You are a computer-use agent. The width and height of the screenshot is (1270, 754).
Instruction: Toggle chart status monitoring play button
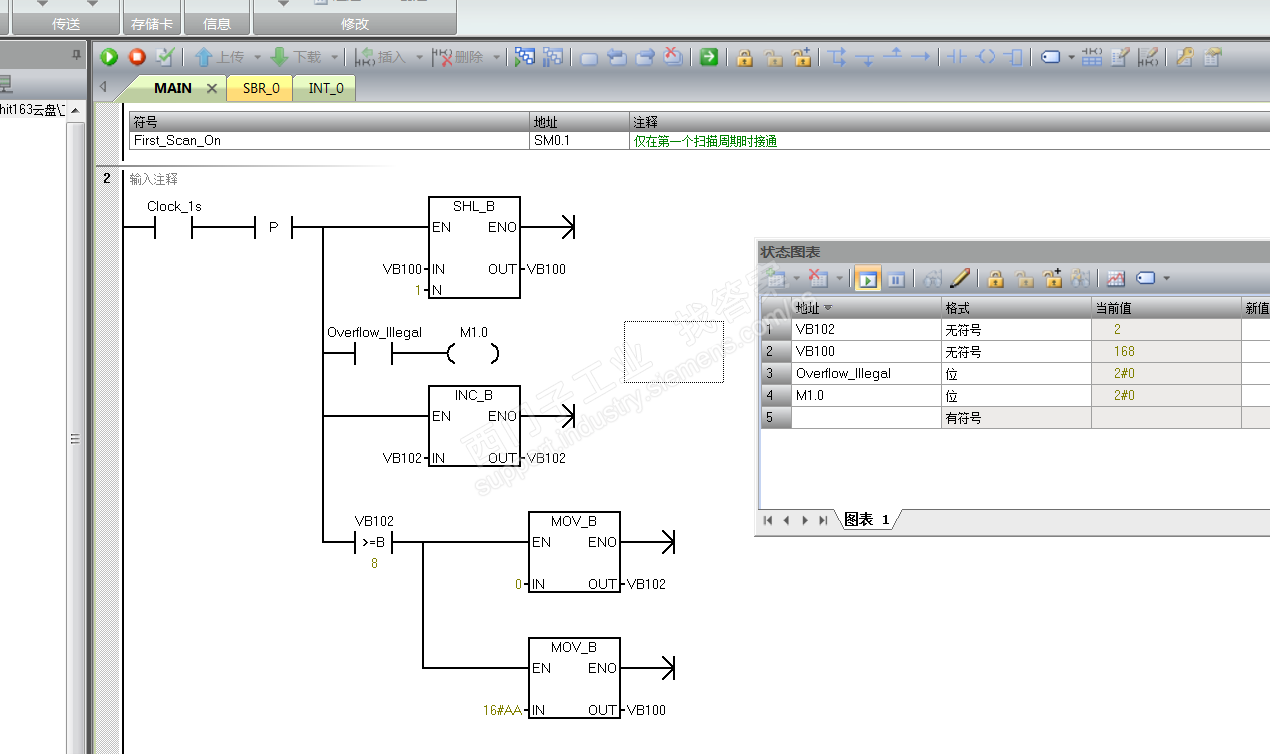point(867,279)
